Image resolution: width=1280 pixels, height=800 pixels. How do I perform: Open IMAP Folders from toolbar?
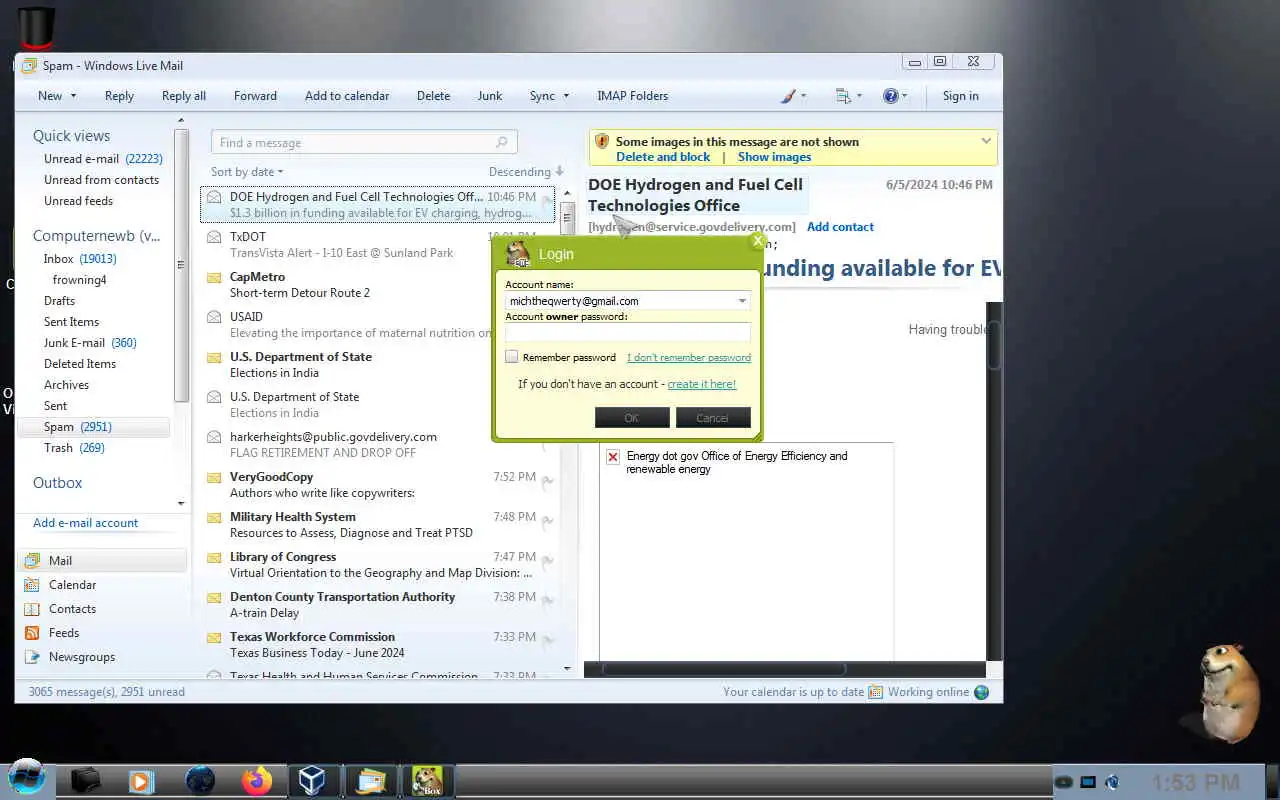click(x=632, y=96)
